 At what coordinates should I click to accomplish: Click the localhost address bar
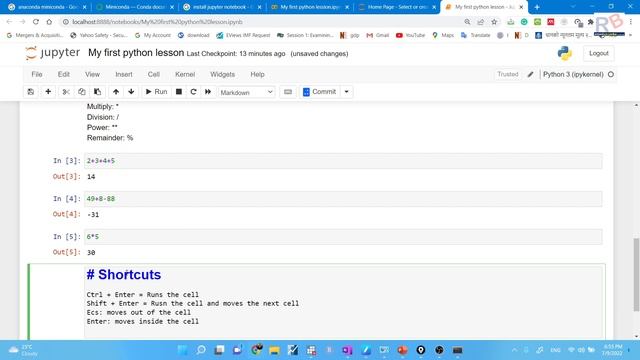point(261,22)
